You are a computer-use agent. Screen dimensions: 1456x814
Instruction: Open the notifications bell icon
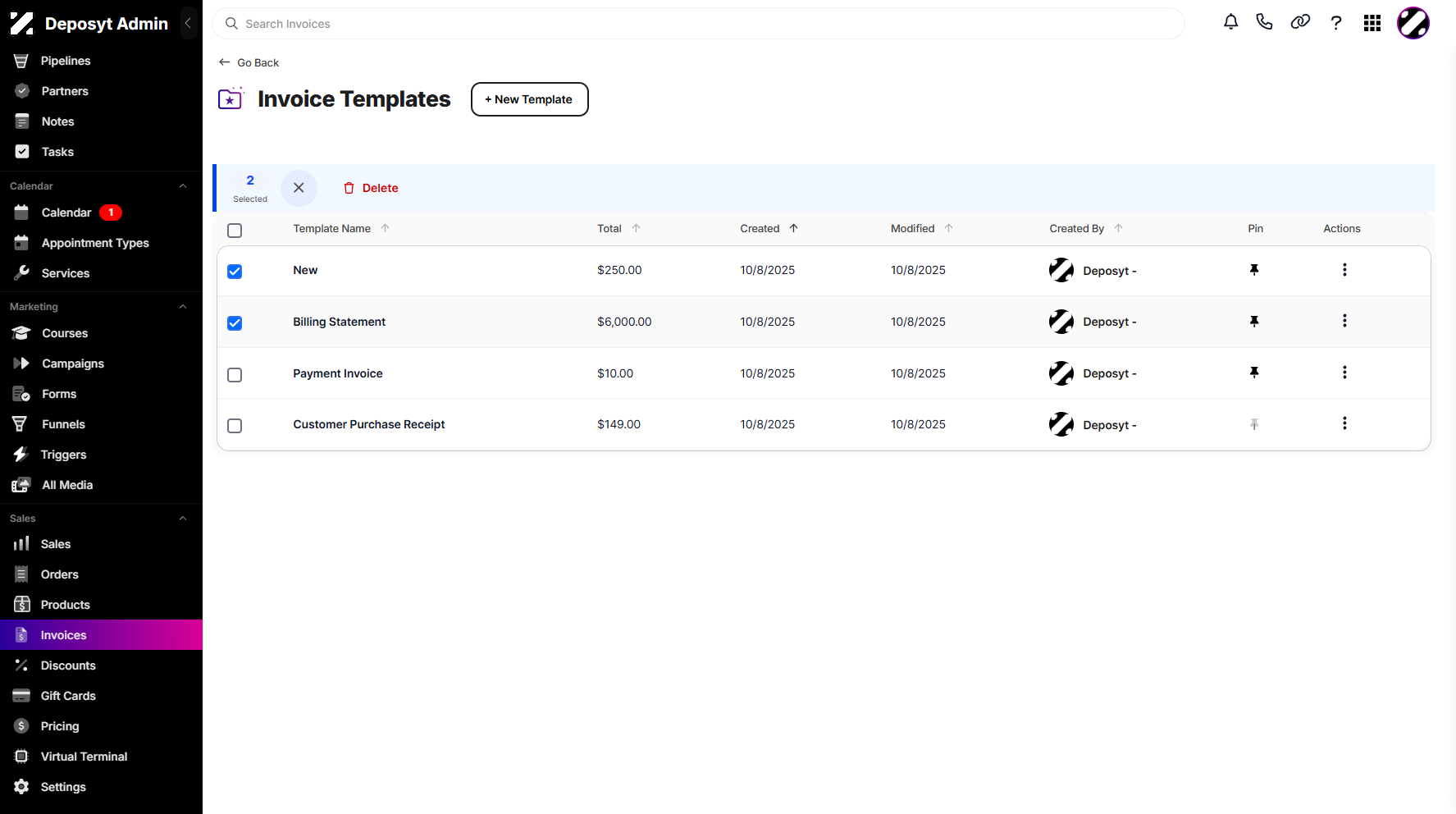click(1230, 22)
